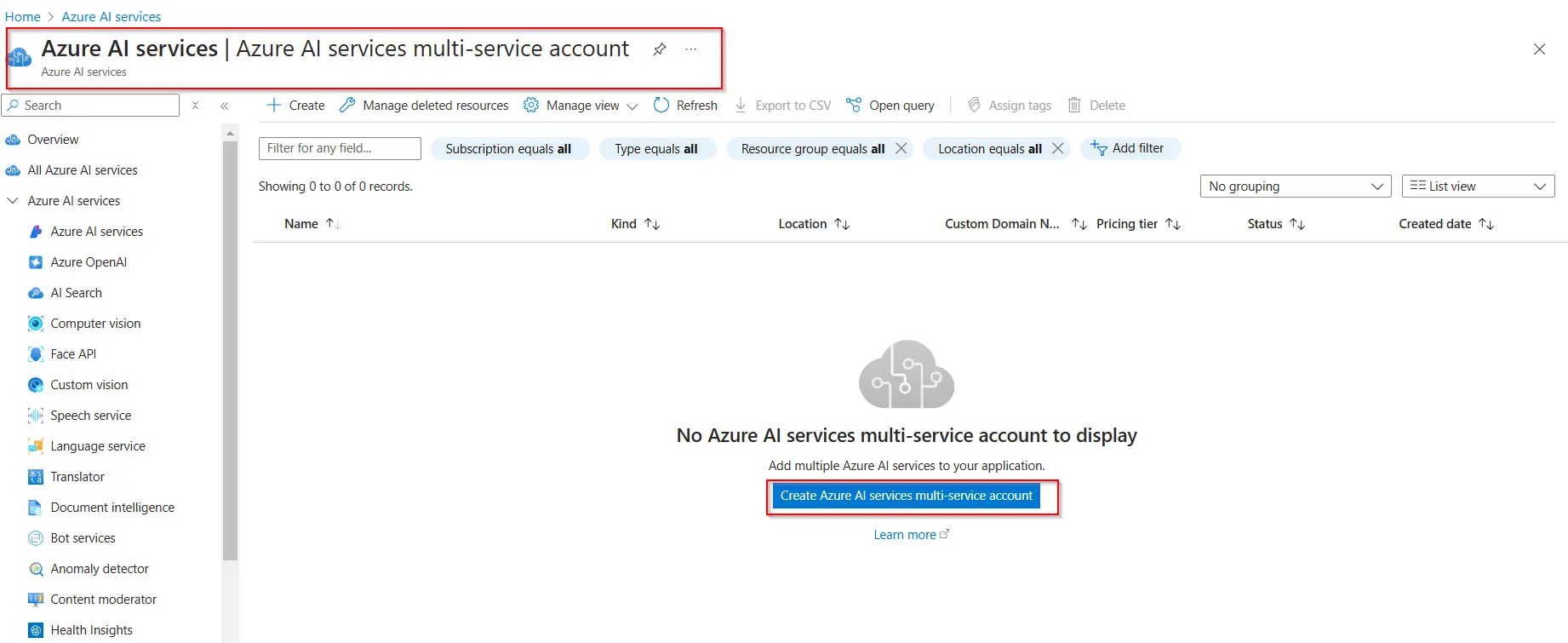Click Create Azure AI services multi-service account

click(907, 496)
